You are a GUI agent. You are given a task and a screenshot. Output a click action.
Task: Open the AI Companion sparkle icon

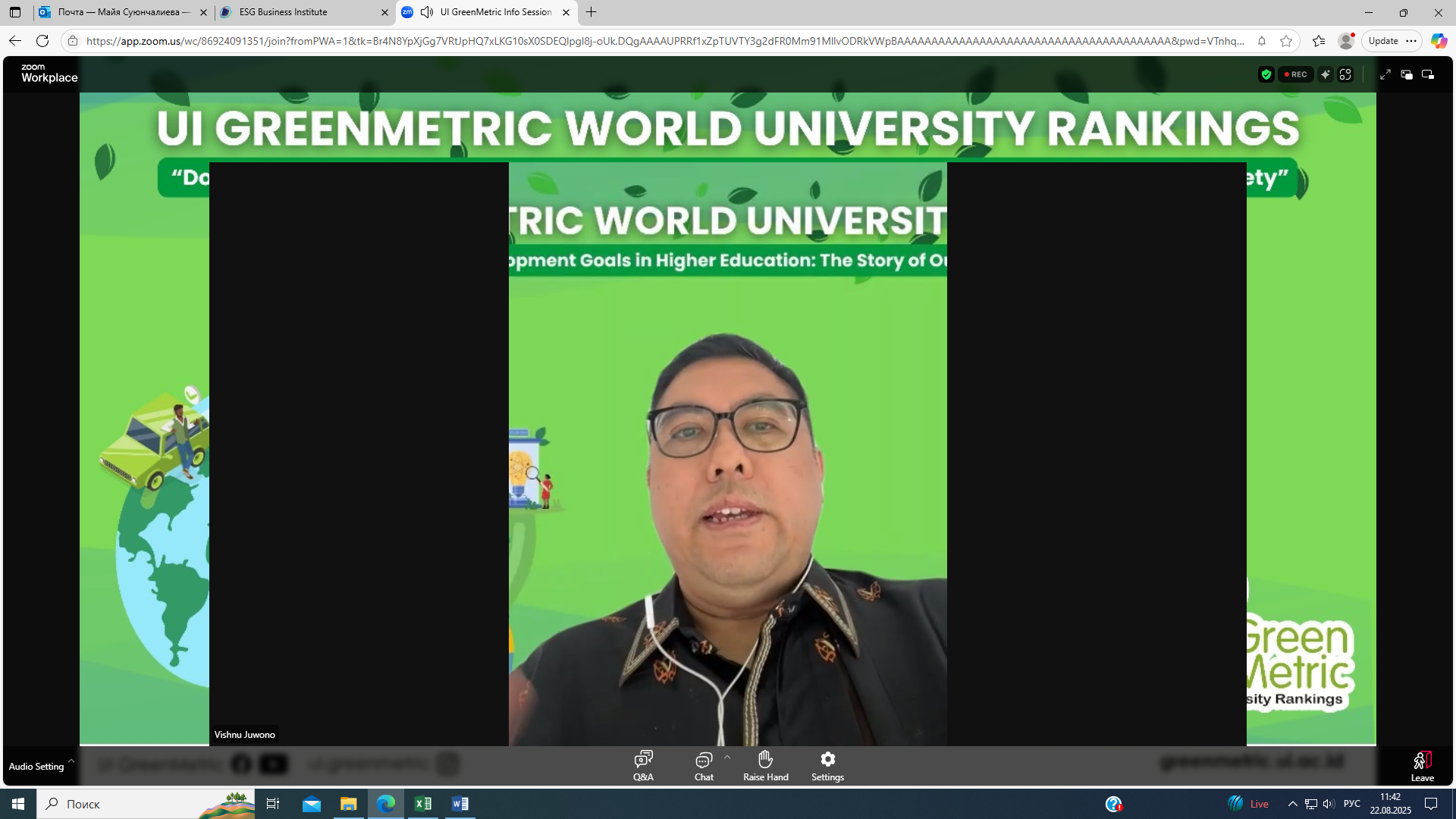[1325, 74]
